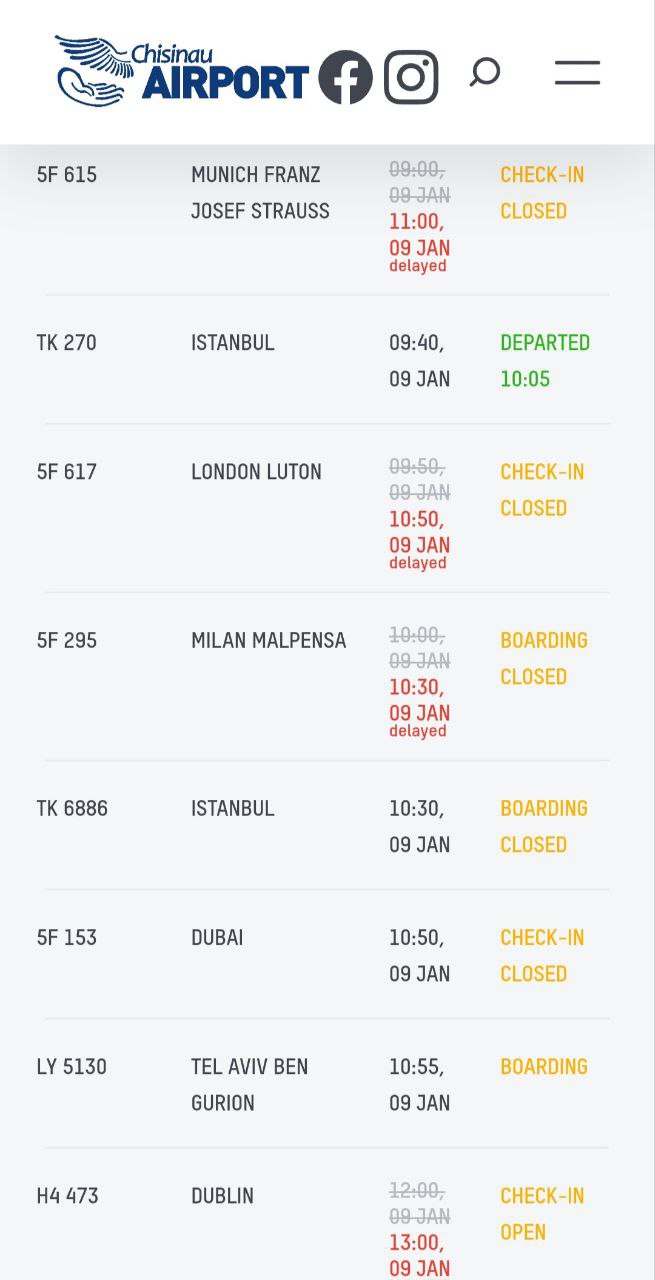Click the search magnifier icon
The height and width of the screenshot is (1280, 655).
point(485,72)
